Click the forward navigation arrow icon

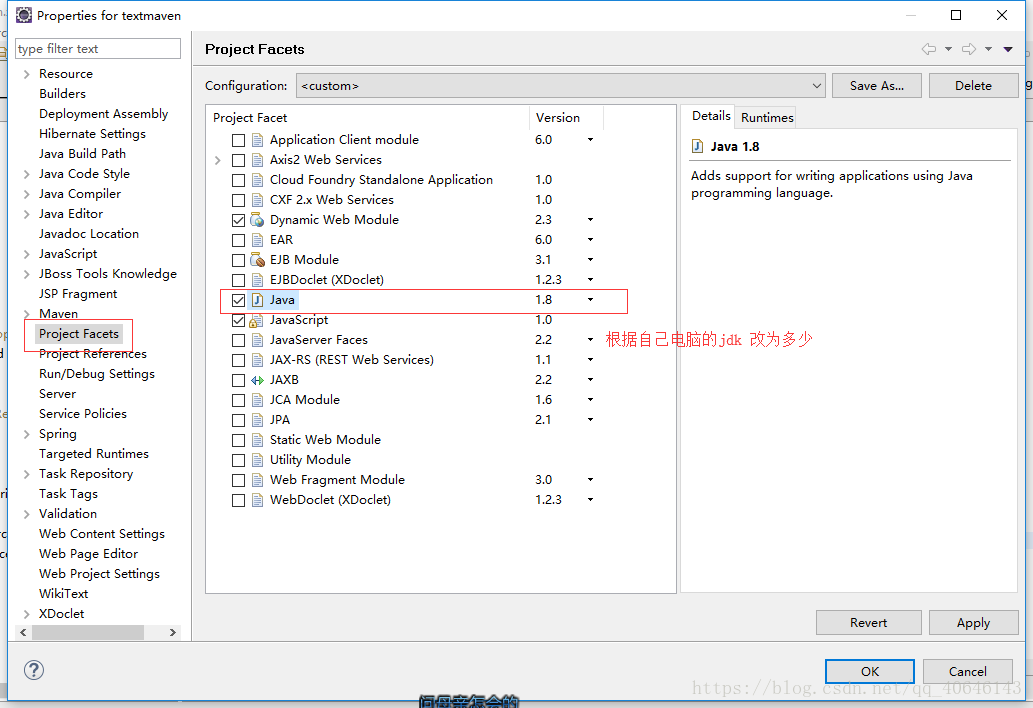click(969, 49)
